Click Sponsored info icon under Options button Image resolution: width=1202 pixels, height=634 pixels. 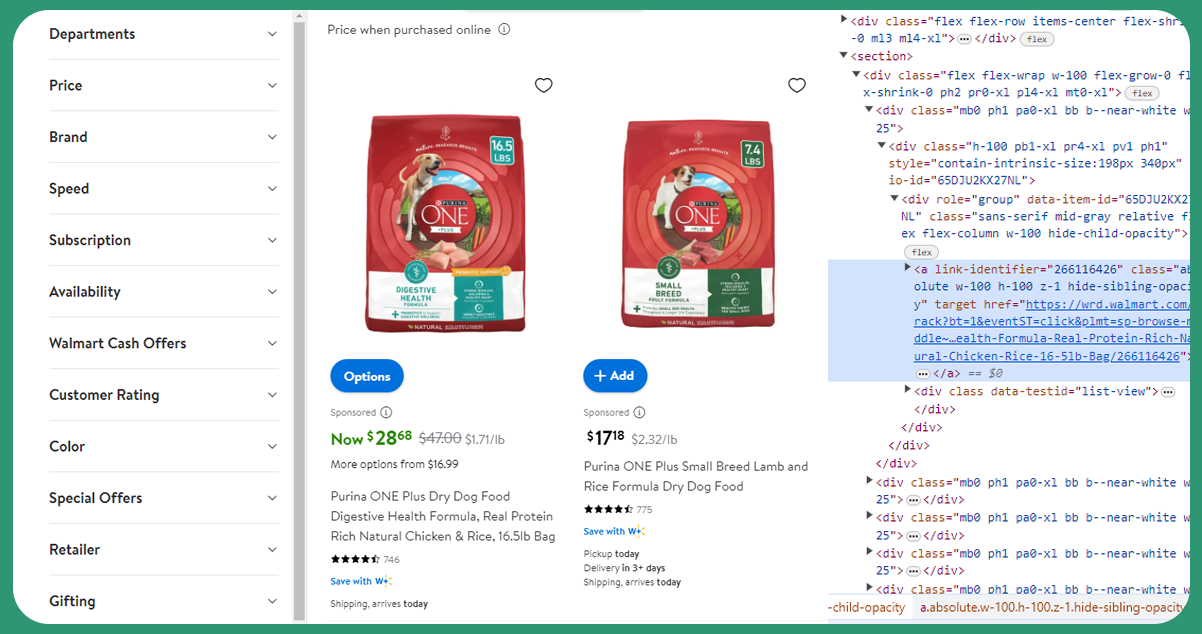(386, 412)
